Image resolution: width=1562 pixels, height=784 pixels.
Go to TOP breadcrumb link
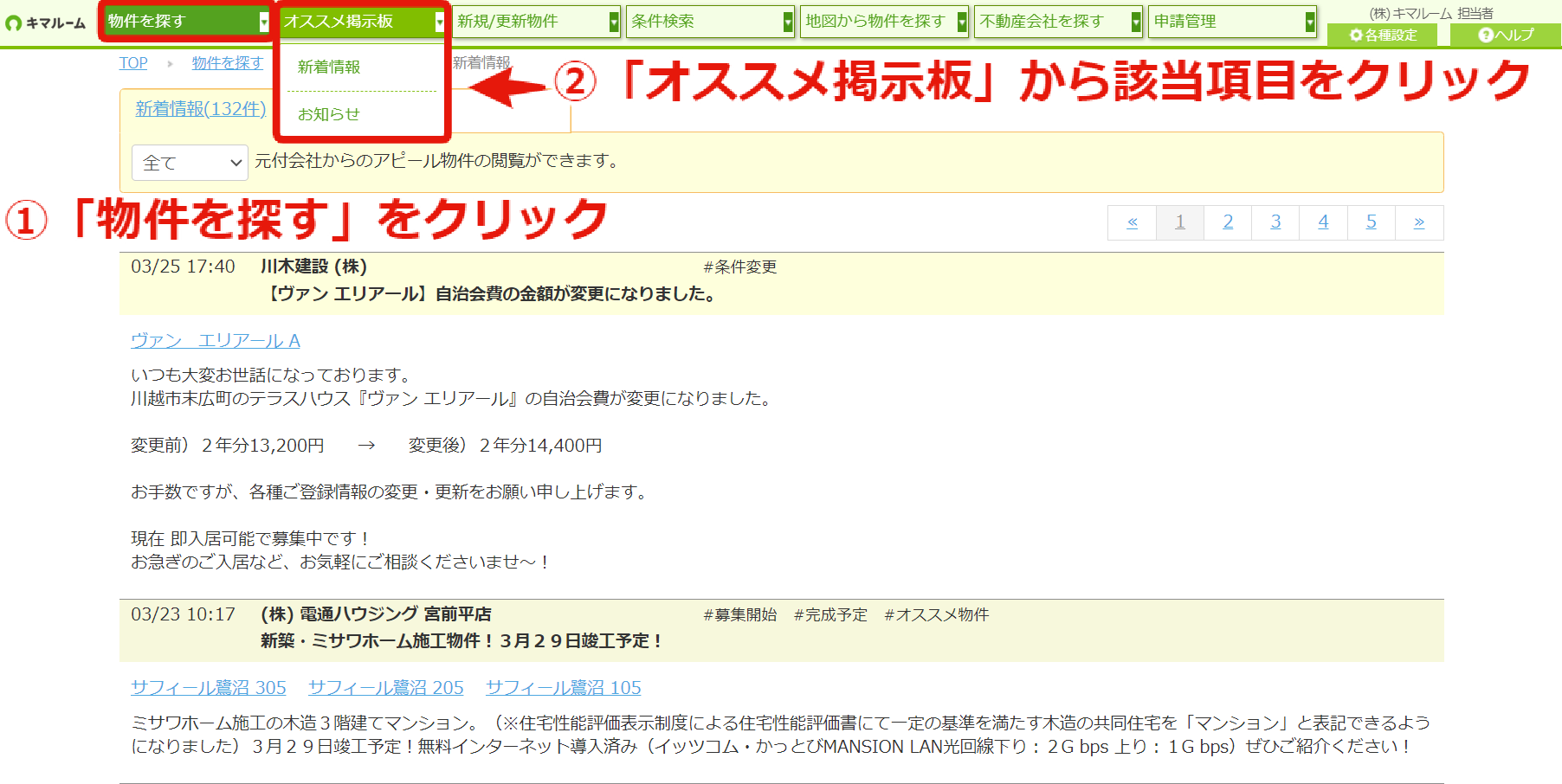[133, 63]
